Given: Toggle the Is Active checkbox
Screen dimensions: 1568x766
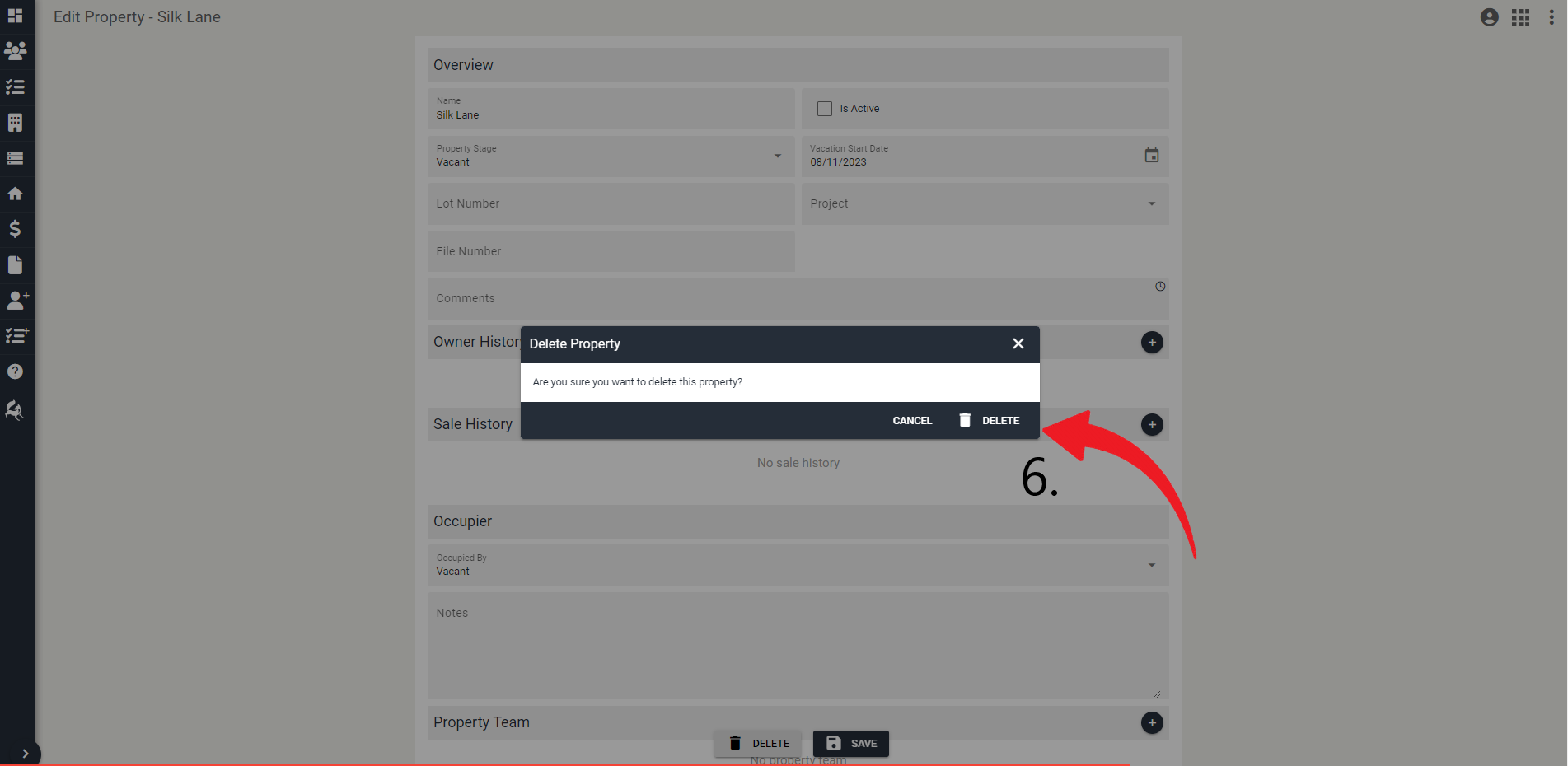Looking at the screenshot, I should [x=823, y=108].
